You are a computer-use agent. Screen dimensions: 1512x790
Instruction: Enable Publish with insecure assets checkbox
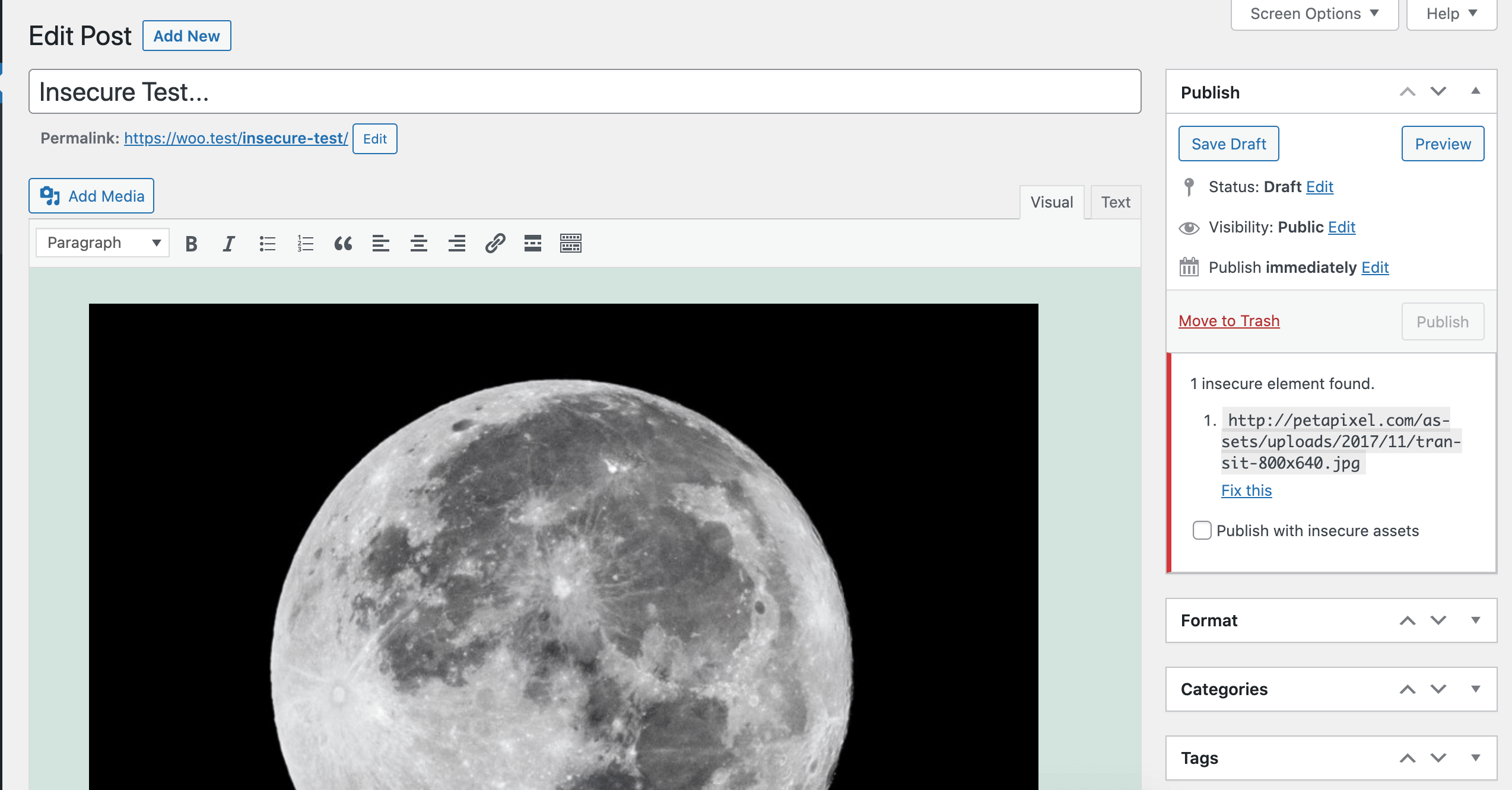(1202, 530)
